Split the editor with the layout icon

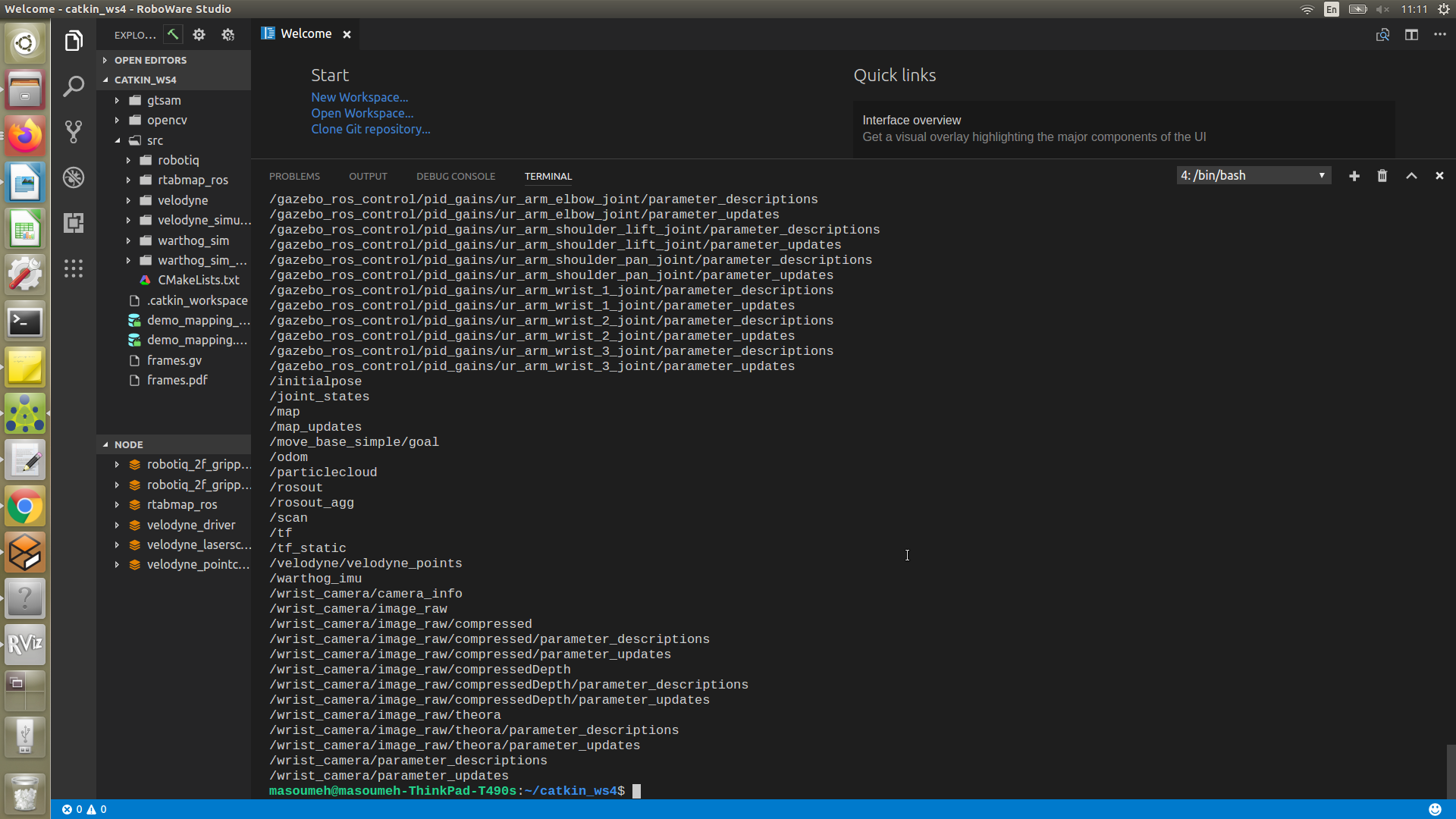1411,35
